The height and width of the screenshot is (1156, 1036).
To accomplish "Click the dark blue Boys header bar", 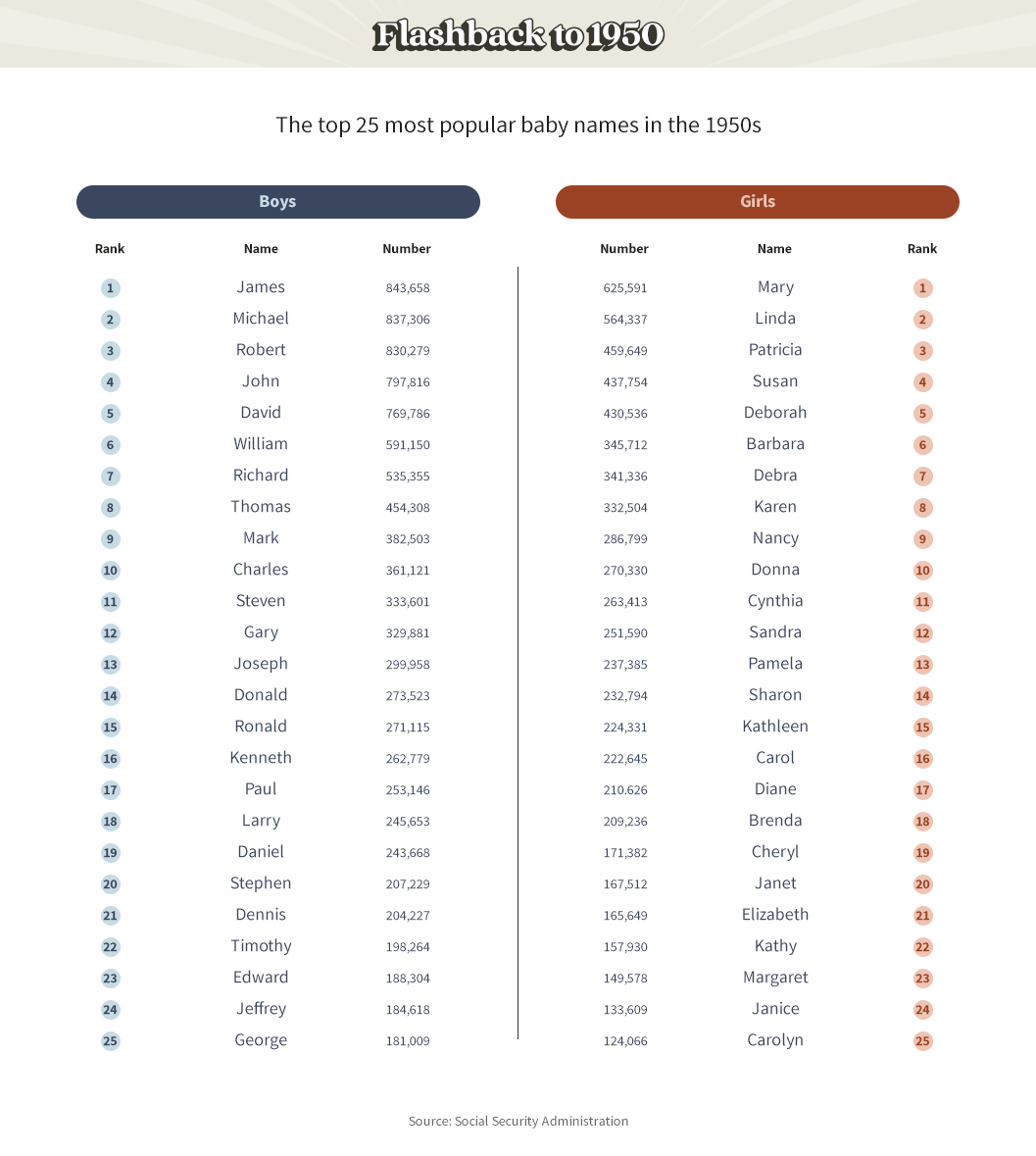I will [x=278, y=202].
